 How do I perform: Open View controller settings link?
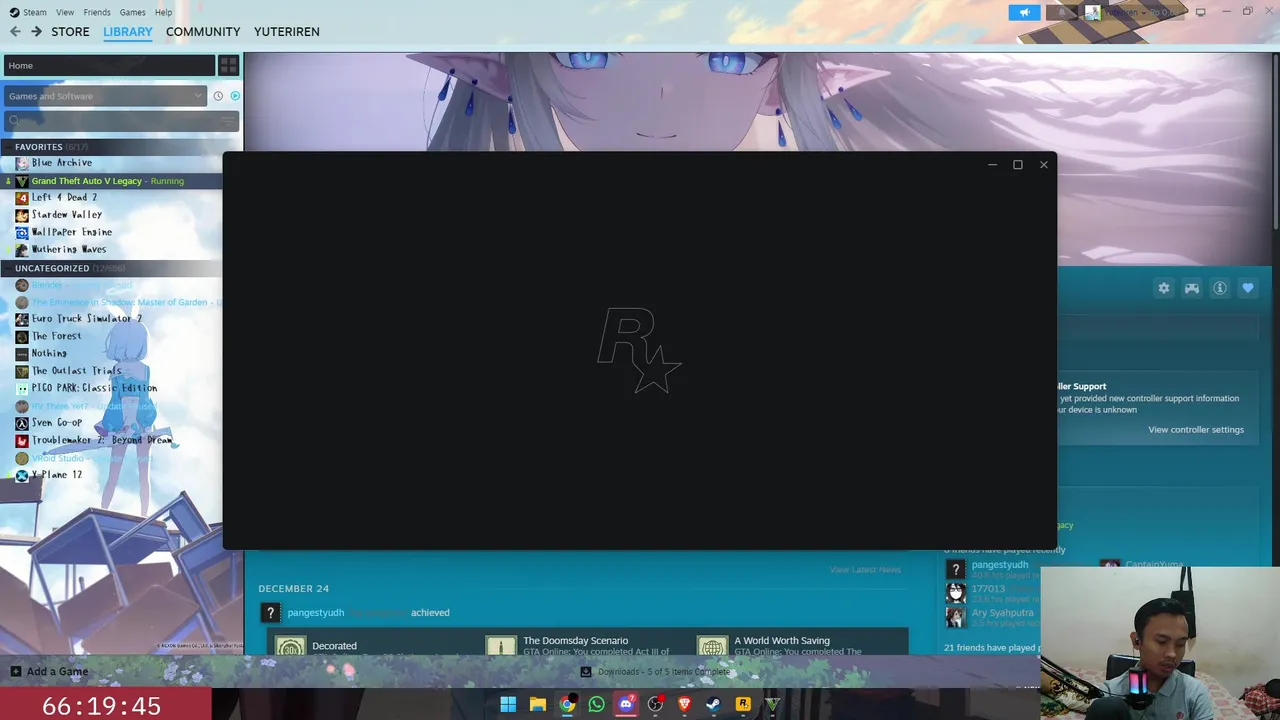1196,430
